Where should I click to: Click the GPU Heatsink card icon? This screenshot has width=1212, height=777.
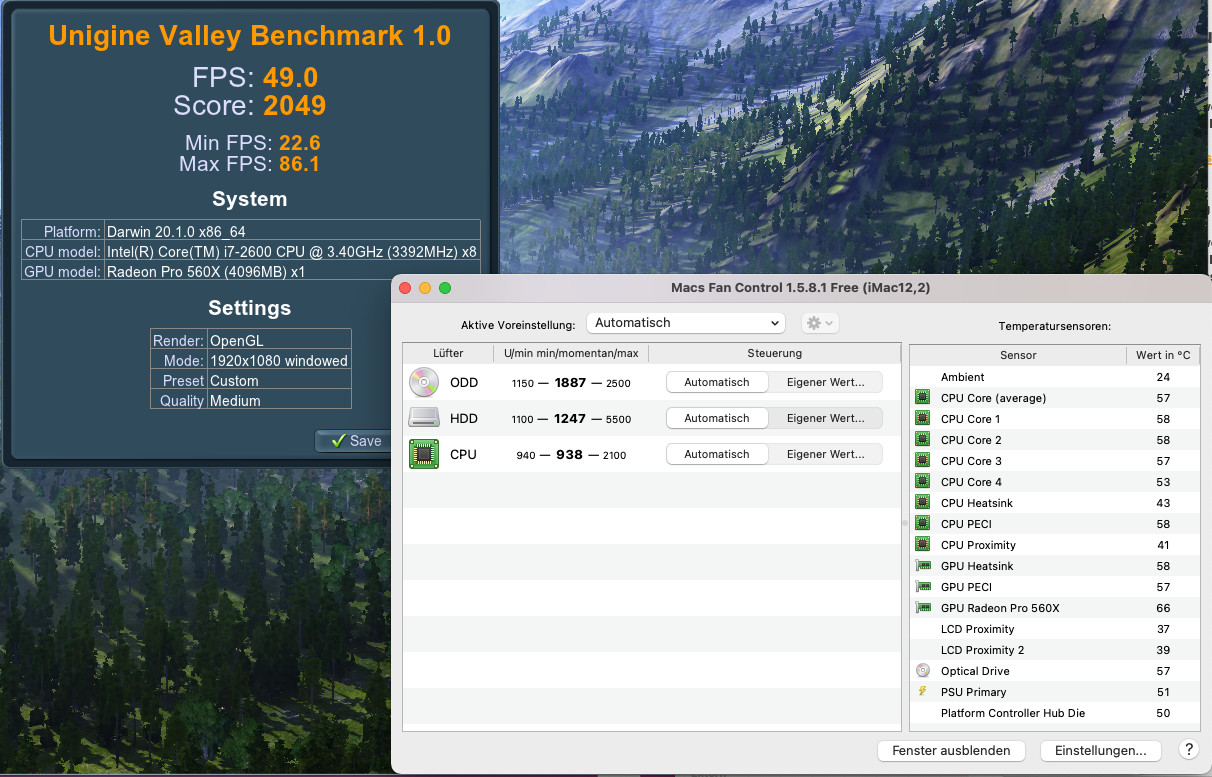click(x=922, y=566)
